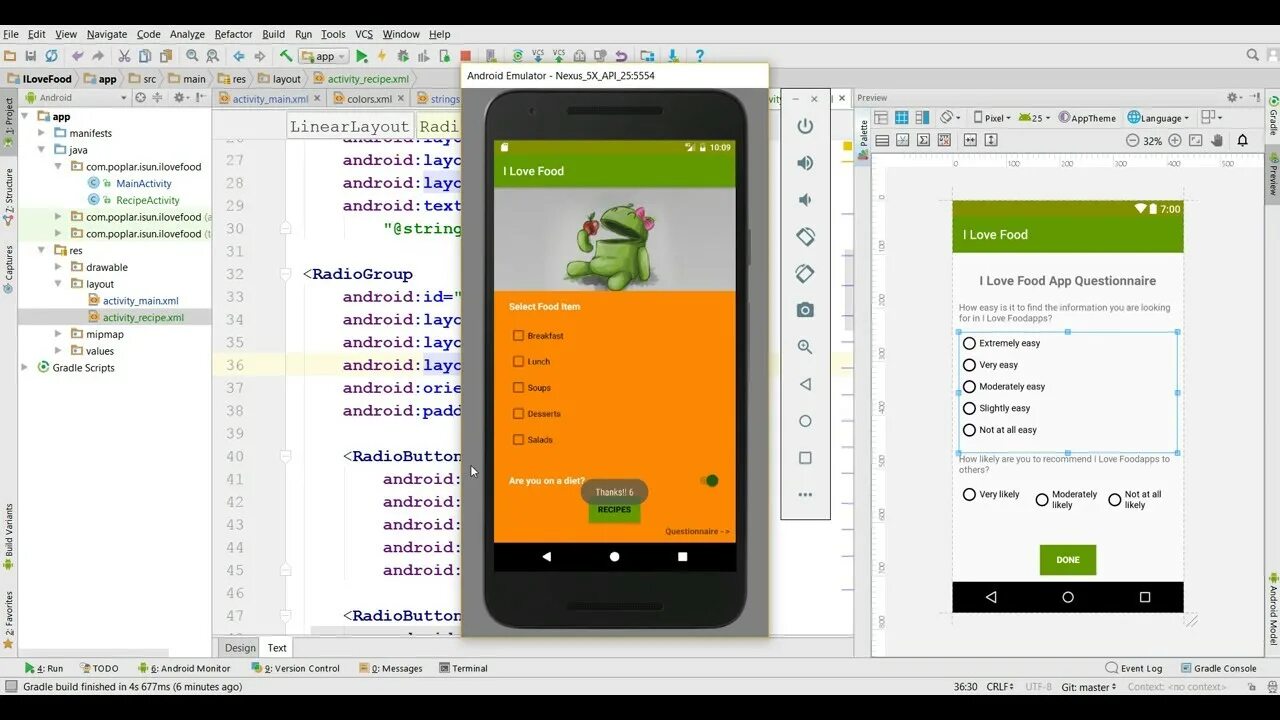Screen dimensions: 1280x720
Task: Click emulator zoom magnifier icon
Action: pyautogui.click(x=805, y=347)
